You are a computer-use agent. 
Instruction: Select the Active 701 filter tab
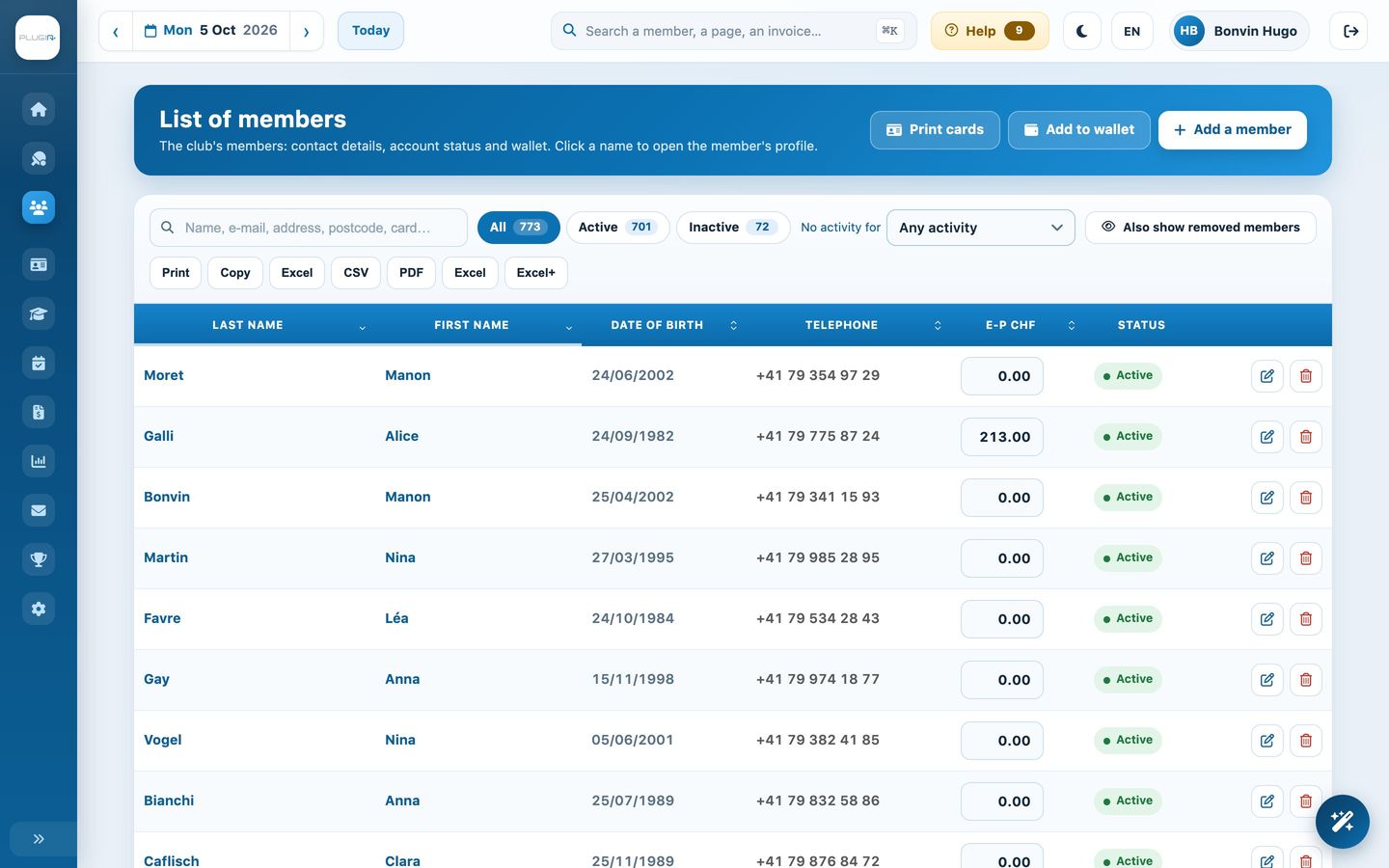617,228
